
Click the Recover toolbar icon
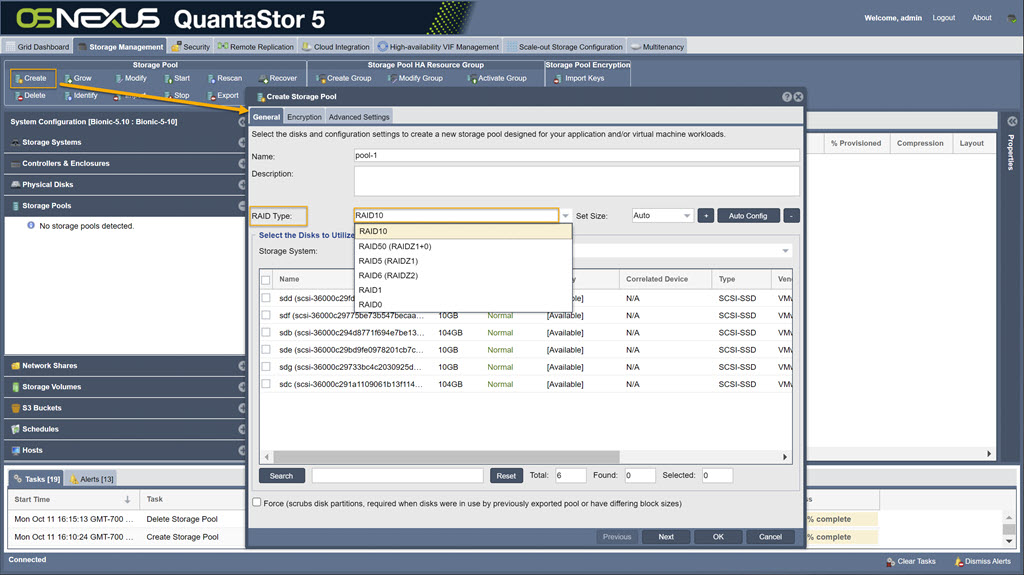(x=263, y=78)
